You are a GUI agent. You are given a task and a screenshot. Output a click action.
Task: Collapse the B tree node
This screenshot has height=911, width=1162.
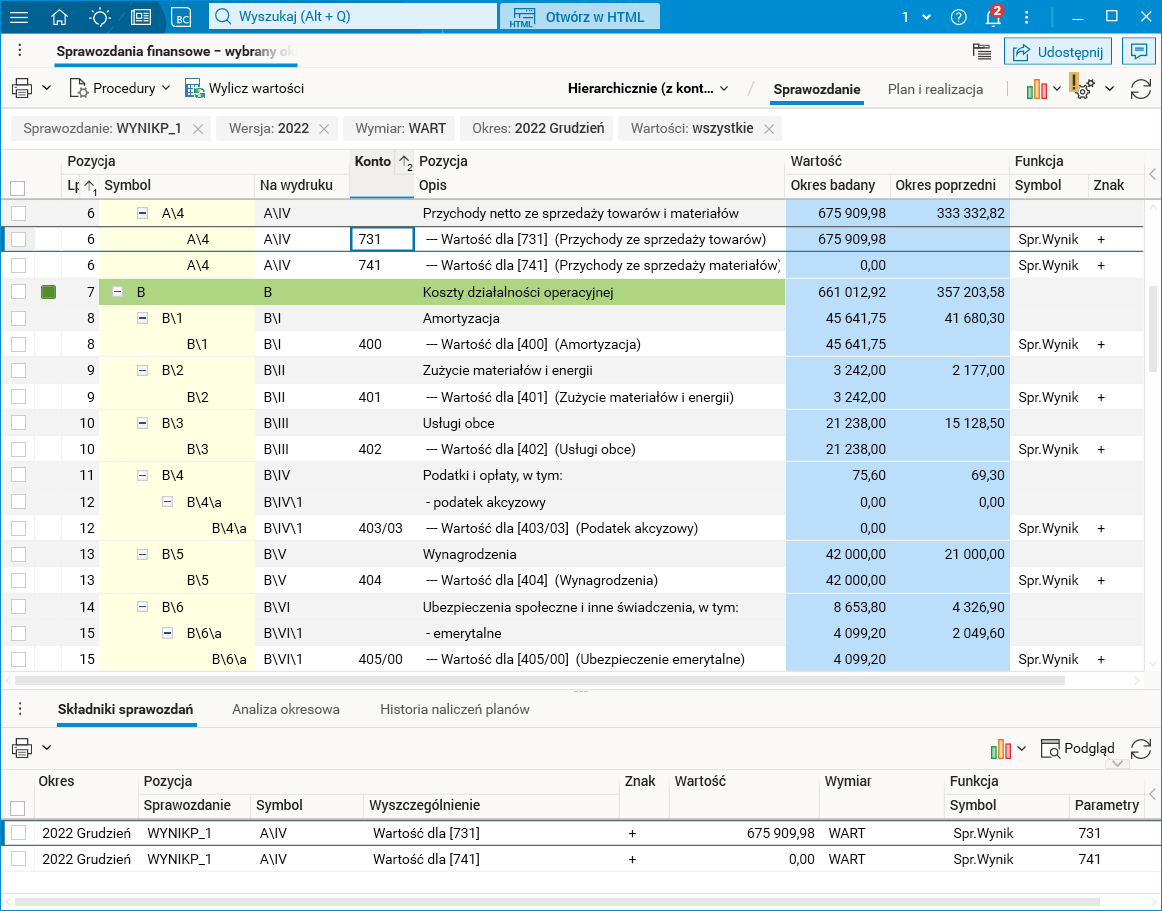click(x=117, y=292)
